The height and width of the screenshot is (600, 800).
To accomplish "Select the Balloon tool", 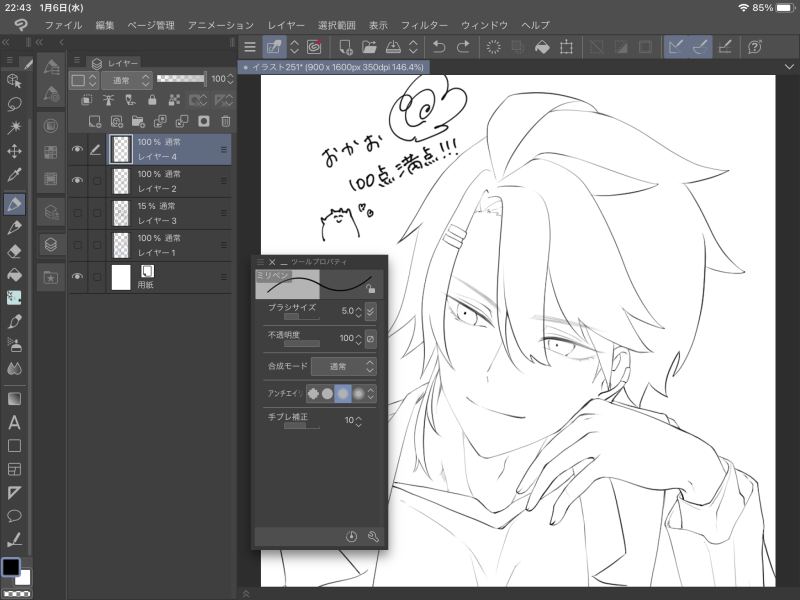I will (14, 516).
